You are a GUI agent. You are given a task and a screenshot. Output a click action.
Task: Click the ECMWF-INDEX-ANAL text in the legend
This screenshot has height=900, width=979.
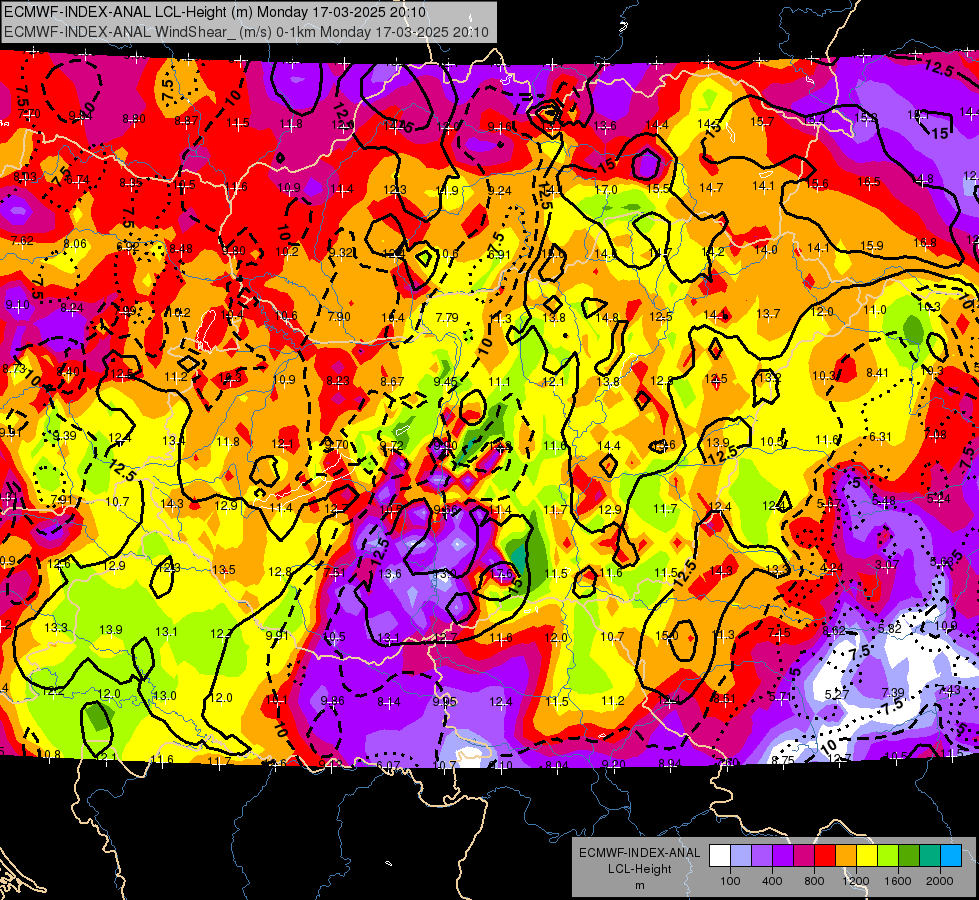tap(639, 853)
